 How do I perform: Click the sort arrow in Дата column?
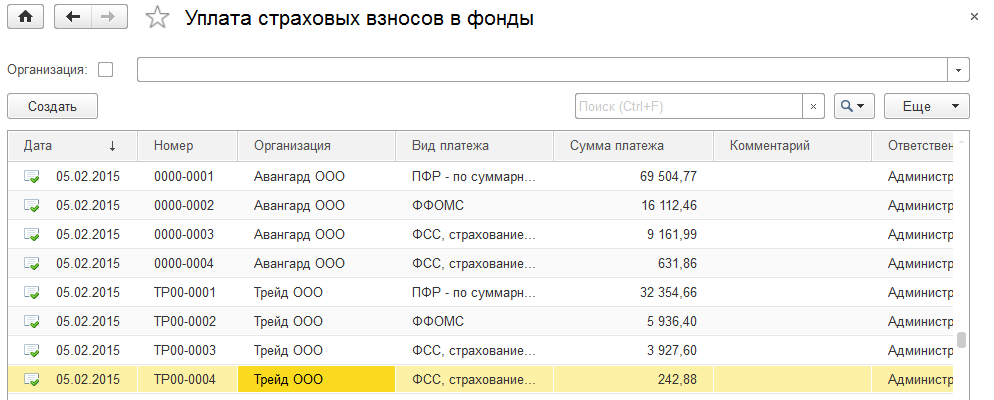(112, 146)
